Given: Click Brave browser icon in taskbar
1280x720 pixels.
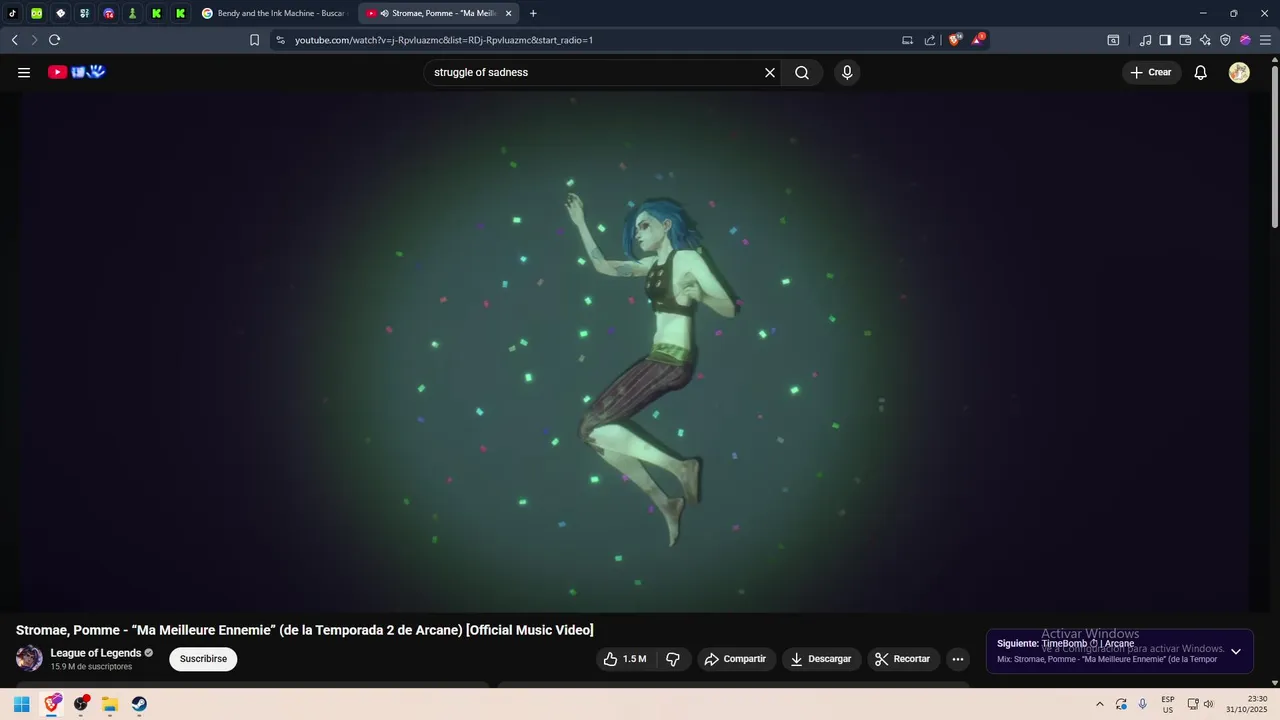Looking at the screenshot, I should pyautogui.click(x=52, y=704).
